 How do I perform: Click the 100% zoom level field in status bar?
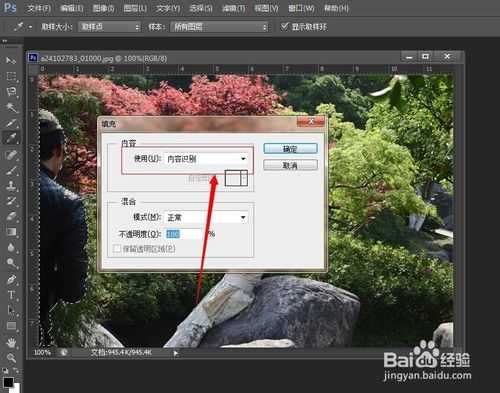pos(43,352)
